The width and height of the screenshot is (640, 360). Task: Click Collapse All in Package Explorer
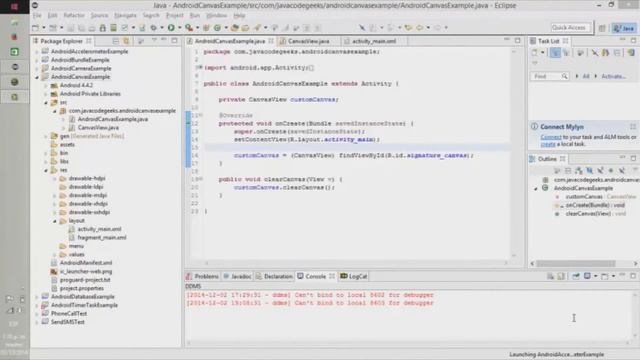click(116, 41)
